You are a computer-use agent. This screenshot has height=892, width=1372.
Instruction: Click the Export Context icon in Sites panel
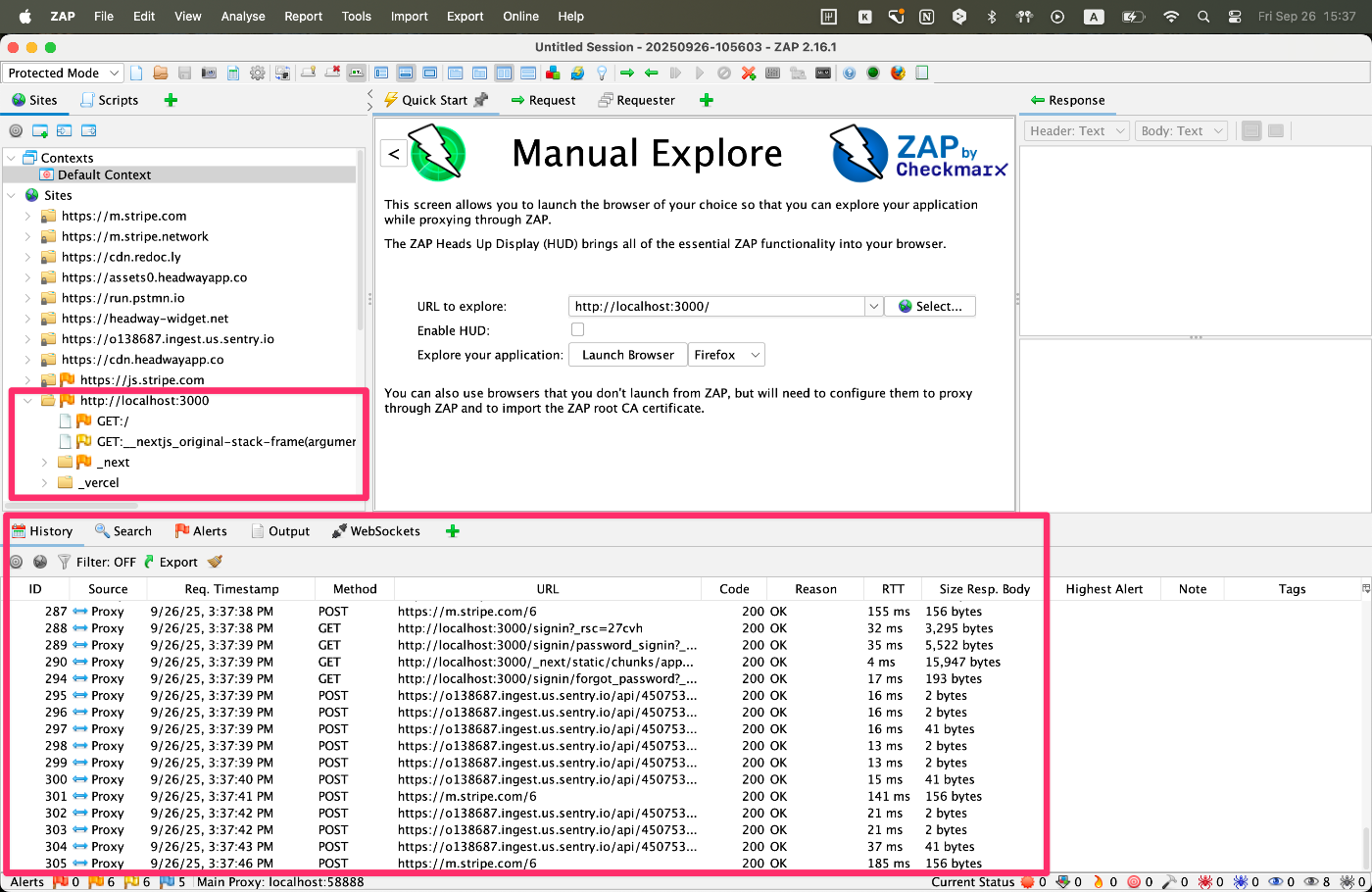pyautogui.click(x=88, y=130)
